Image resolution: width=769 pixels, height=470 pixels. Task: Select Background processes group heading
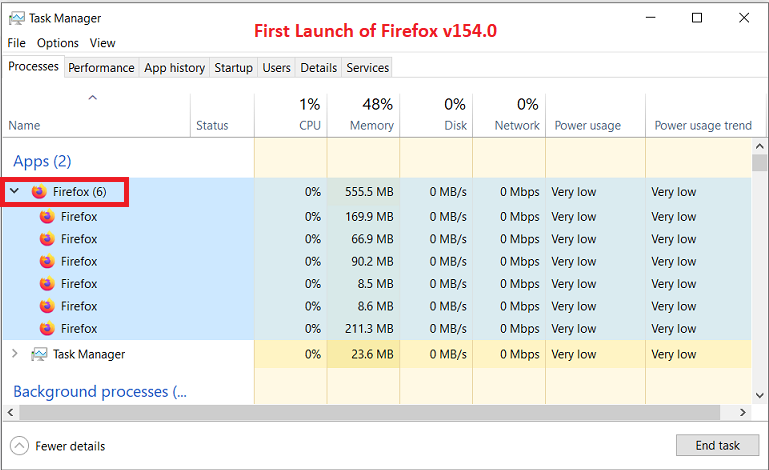click(100, 392)
